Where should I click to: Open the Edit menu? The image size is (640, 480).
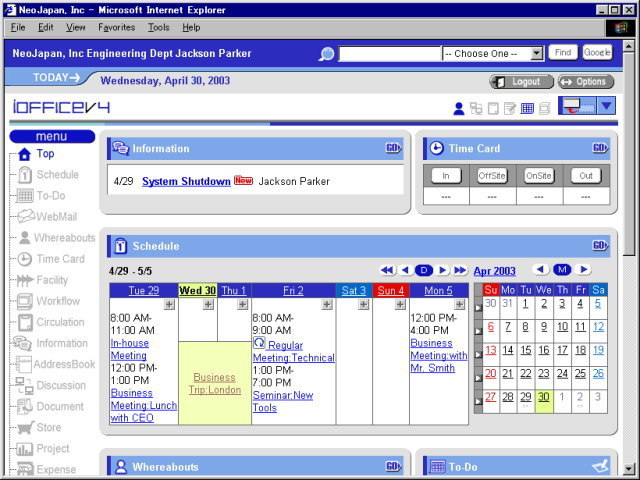(46, 27)
